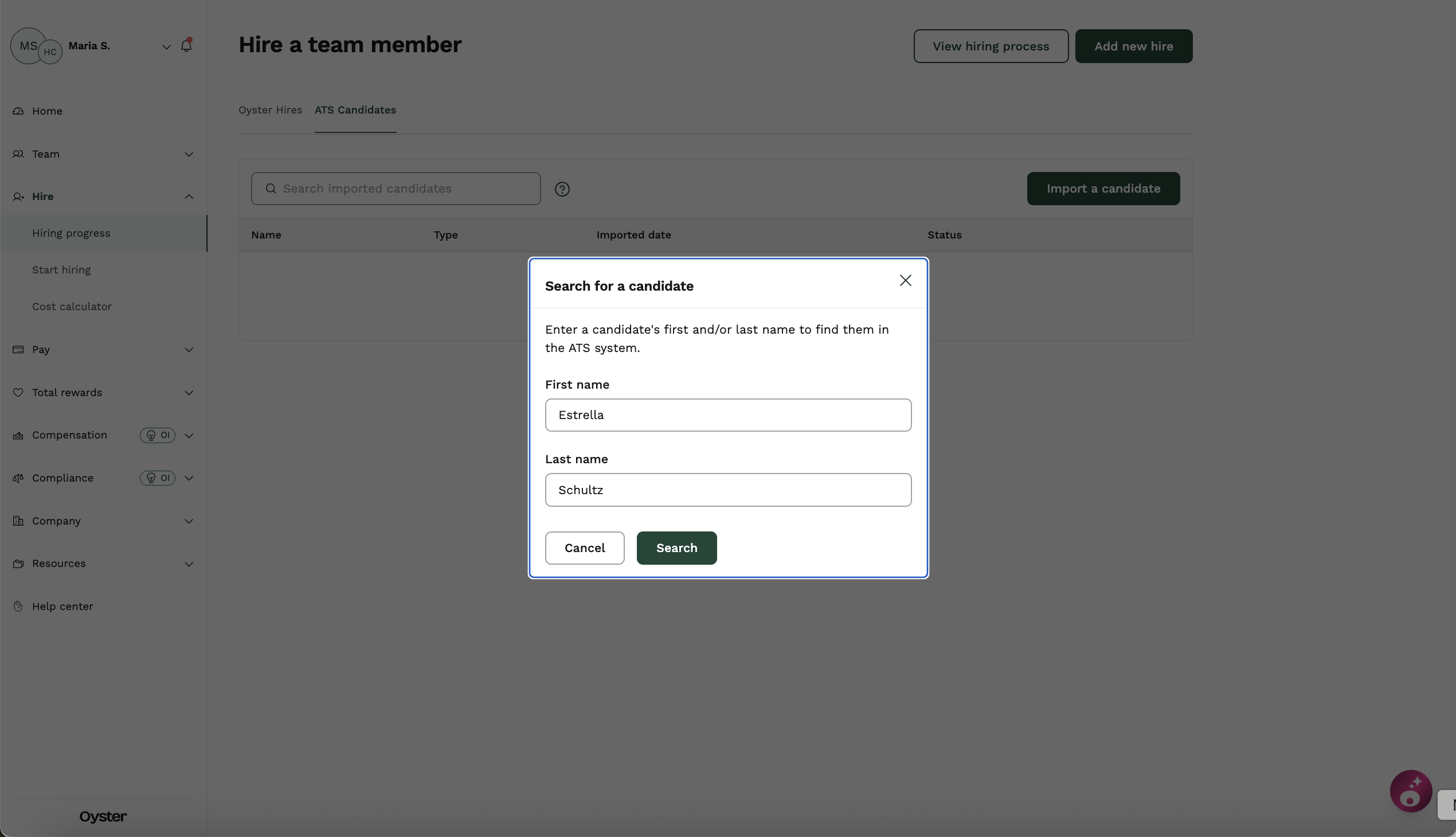The height and width of the screenshot is (837, 1456).
Task: Click the Company building icon
Action: [x=18, y=521]
